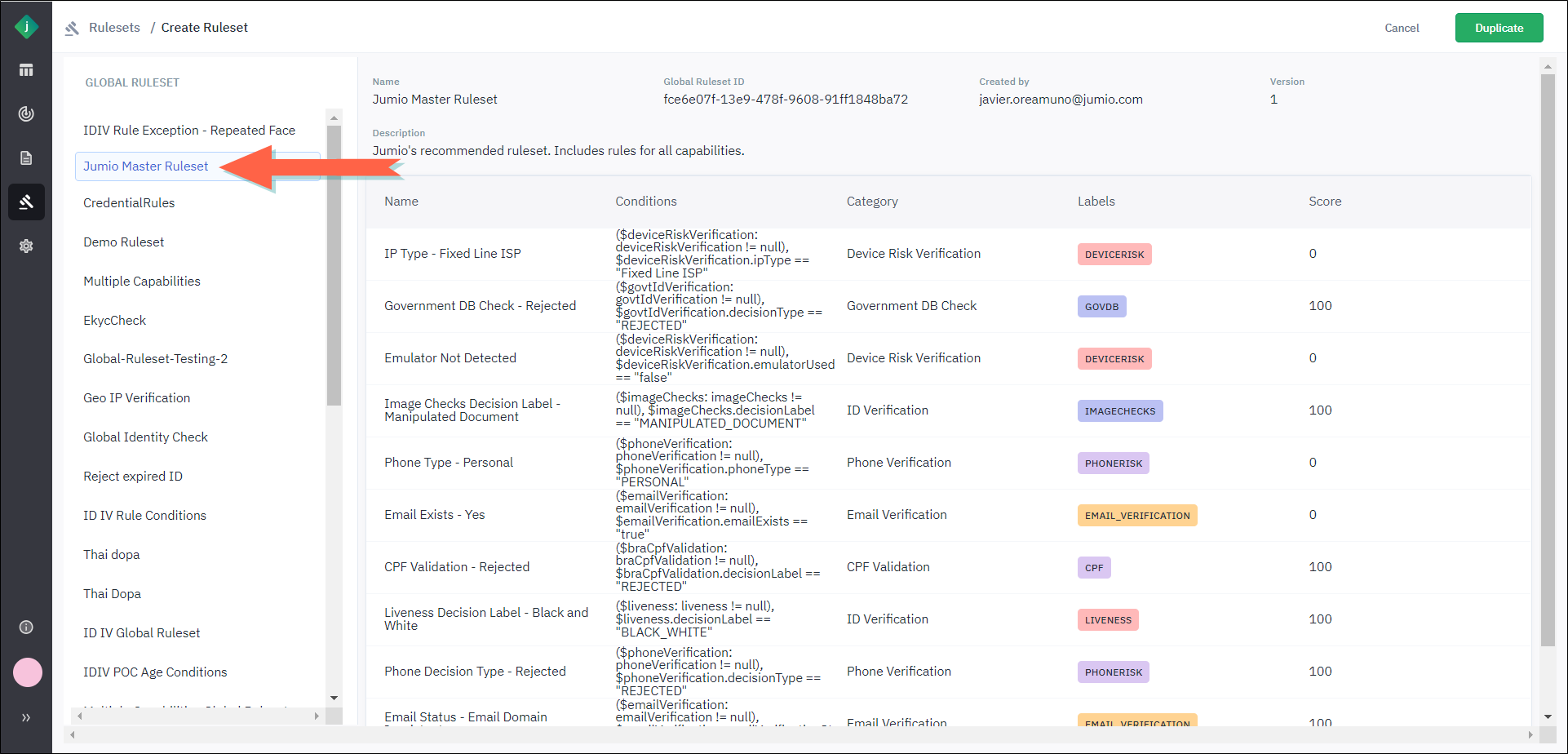Click the Jumio logo icon
The width and height of the screenshot is (1568, 754).
[26, 27]
